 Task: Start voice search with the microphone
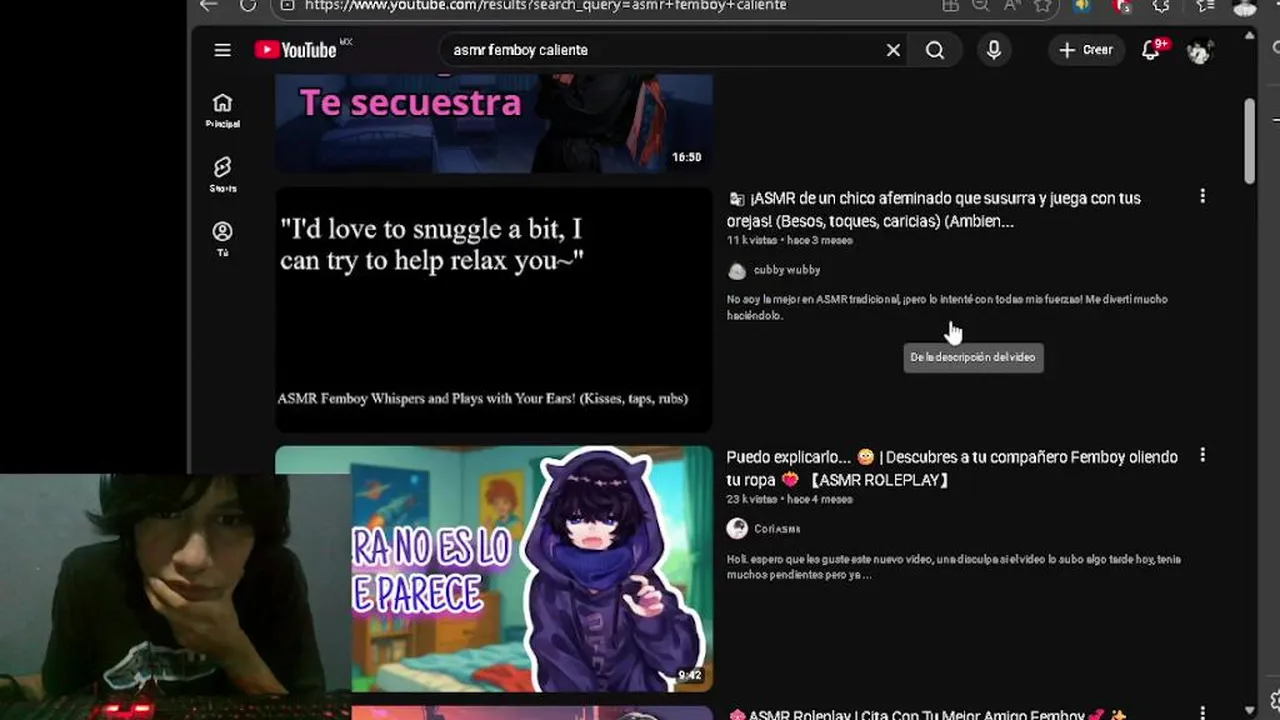[994, 50]
